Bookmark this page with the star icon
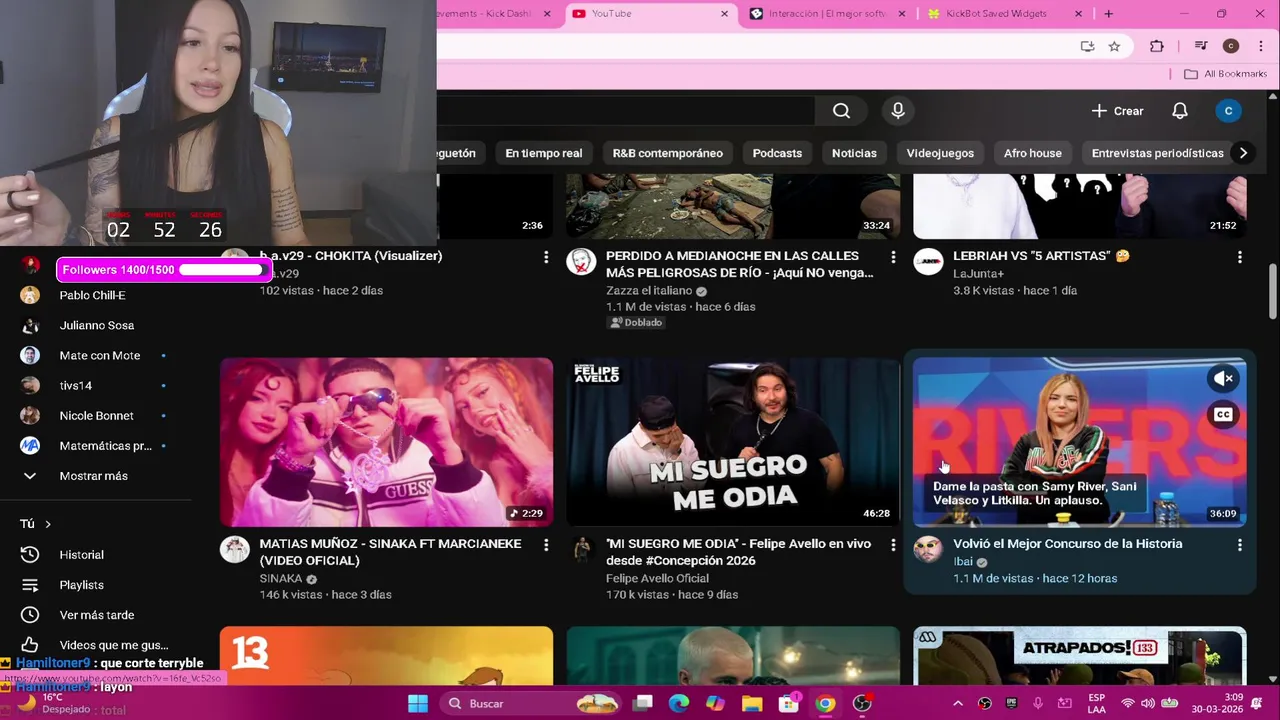1280x720 pixels. (x=1114, y=46)
